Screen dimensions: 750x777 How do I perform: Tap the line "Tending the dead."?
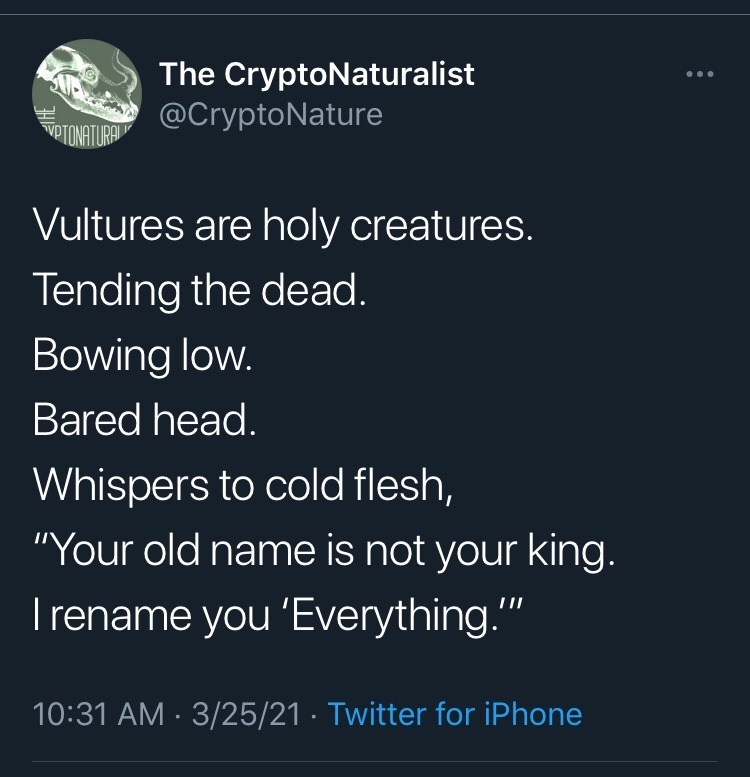tap(197, 290)
